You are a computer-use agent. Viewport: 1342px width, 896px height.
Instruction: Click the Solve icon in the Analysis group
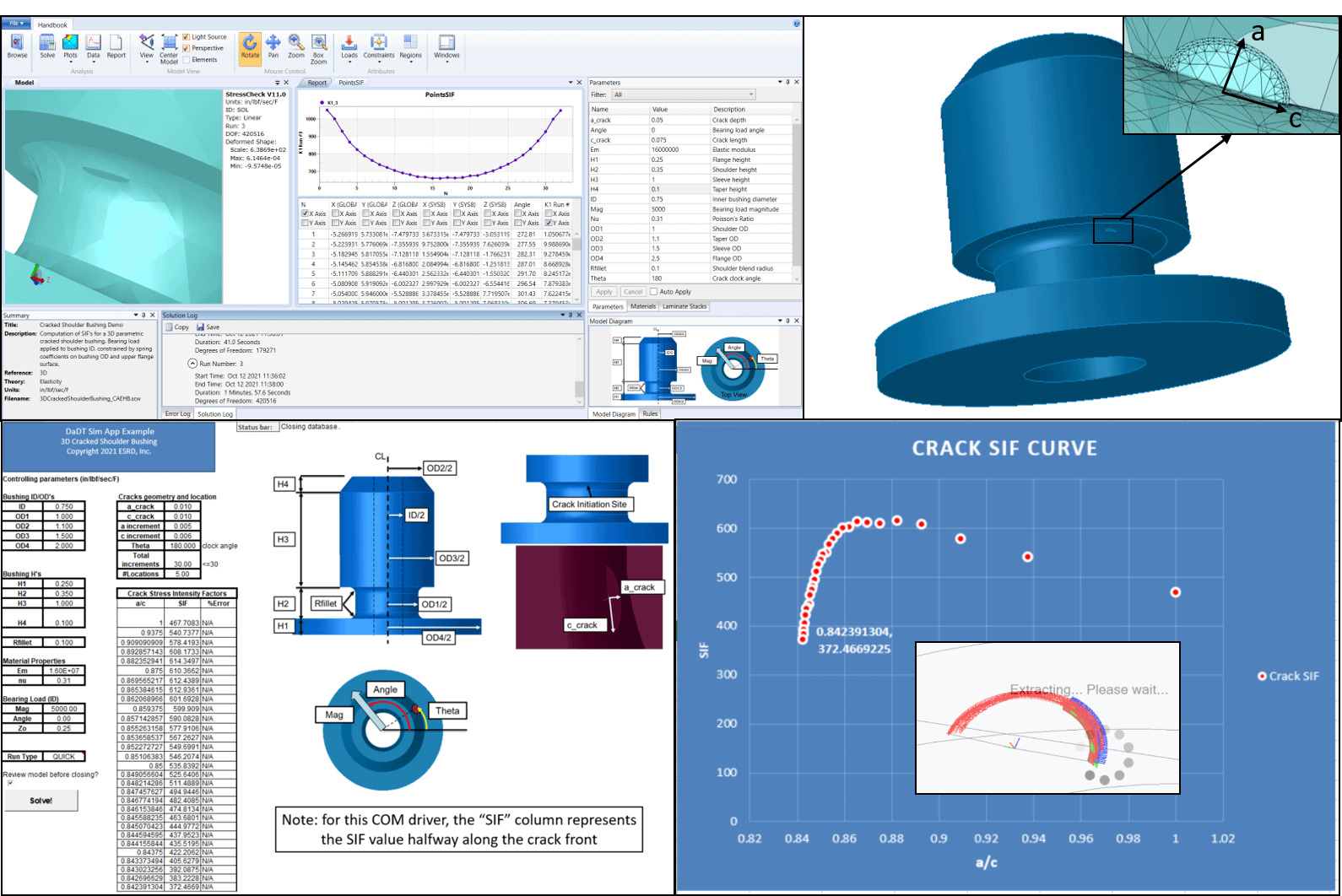point(47,46)
